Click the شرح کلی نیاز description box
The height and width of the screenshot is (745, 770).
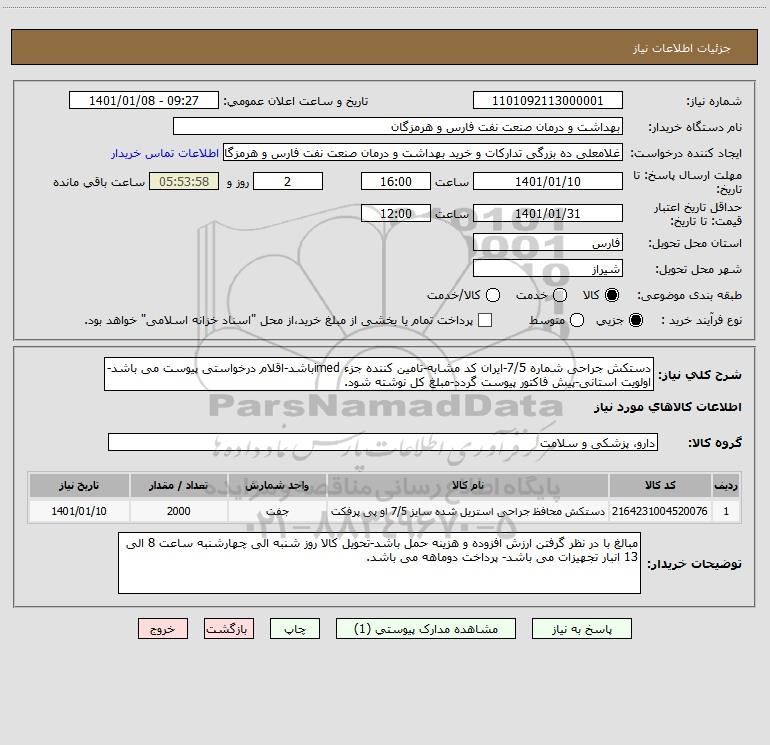pos(379,374)
